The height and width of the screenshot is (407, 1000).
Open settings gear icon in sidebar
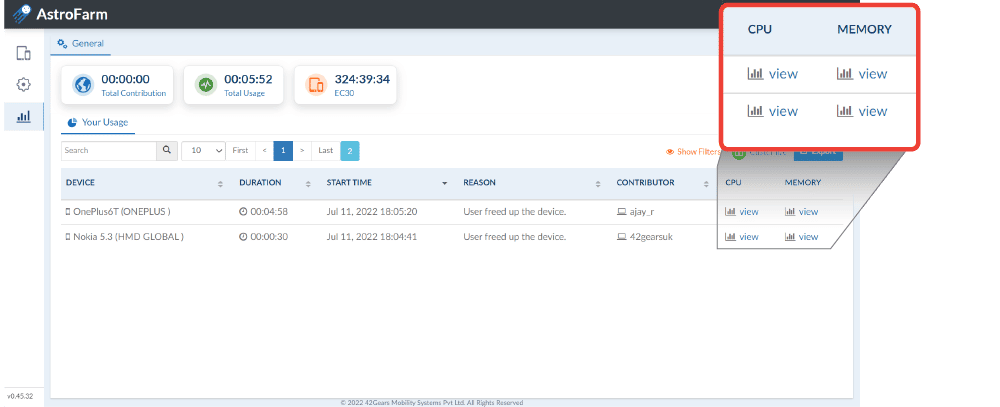coord(23,85)
